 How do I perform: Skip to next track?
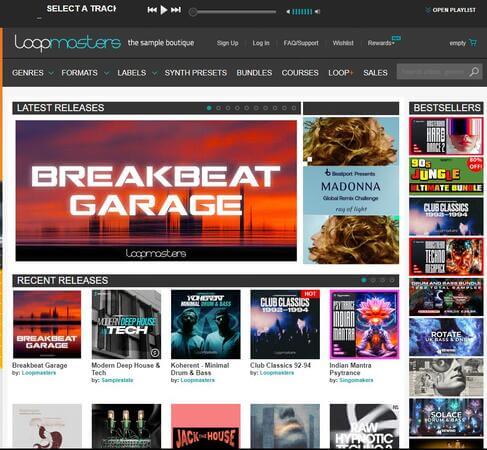(x=176, y=10)
